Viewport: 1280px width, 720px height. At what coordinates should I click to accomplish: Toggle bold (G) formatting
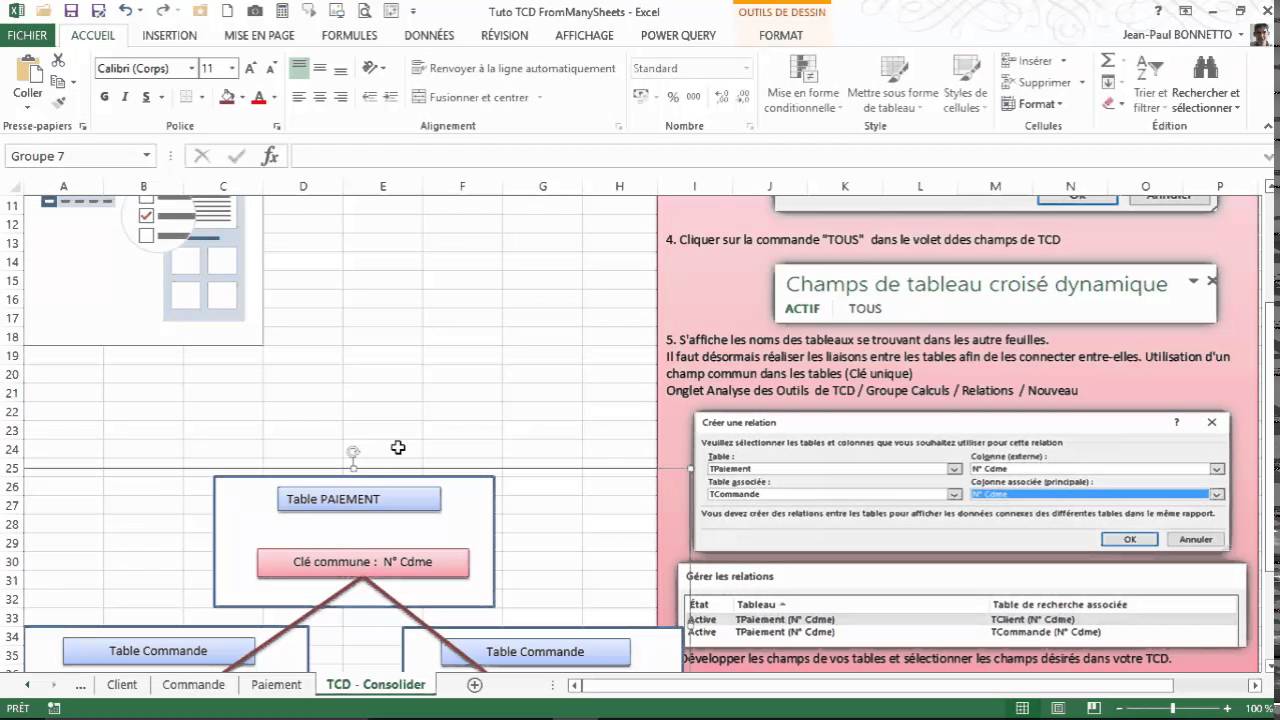pos(104,97)
